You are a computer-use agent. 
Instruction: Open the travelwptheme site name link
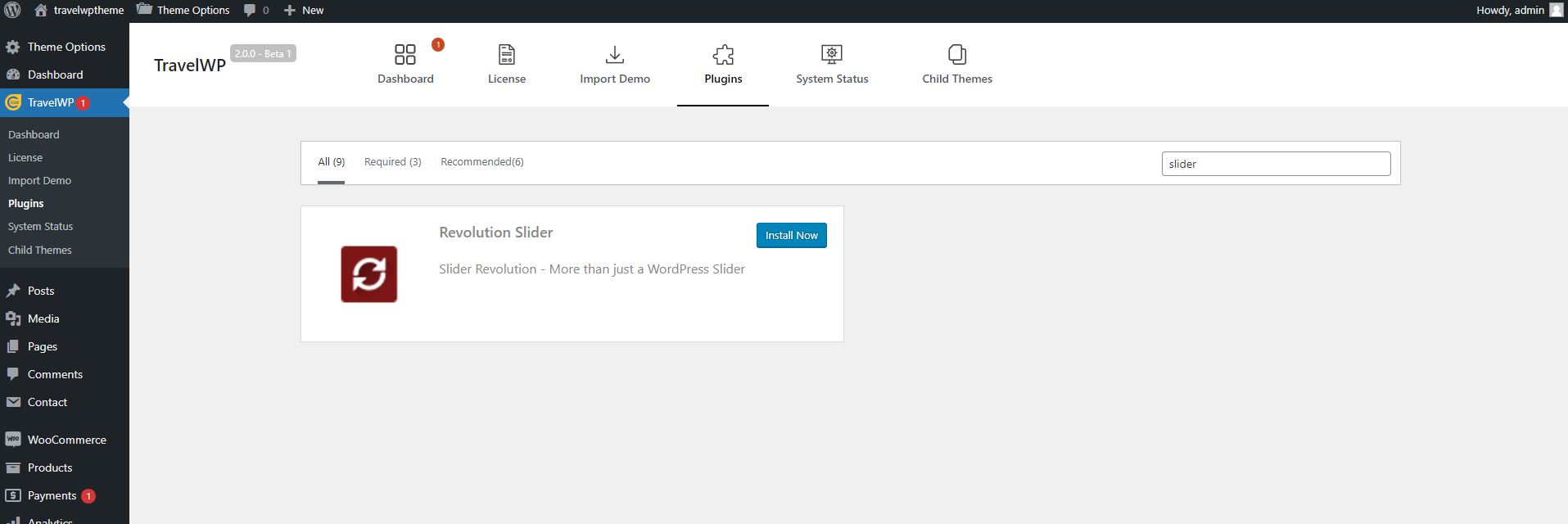(x=88, y=11)
